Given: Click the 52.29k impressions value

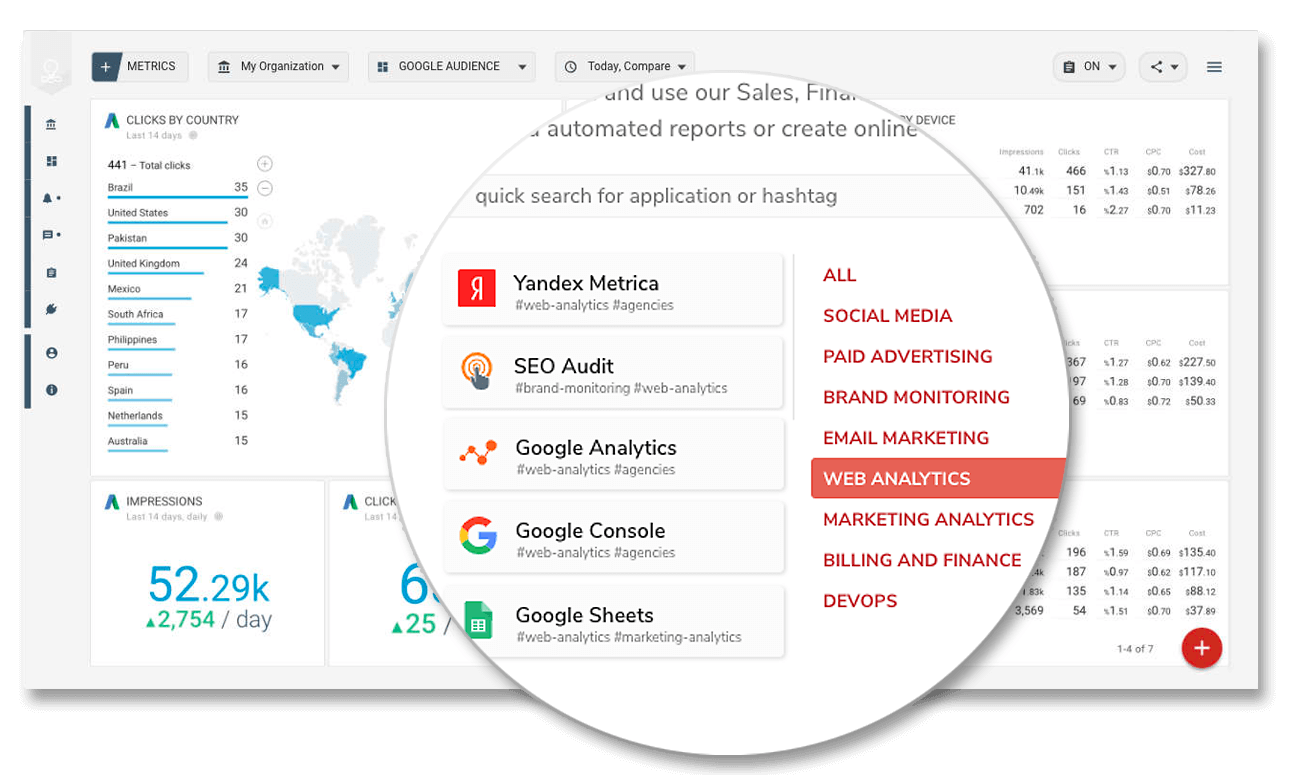Looking at the screenshot, I should (209, 585).
